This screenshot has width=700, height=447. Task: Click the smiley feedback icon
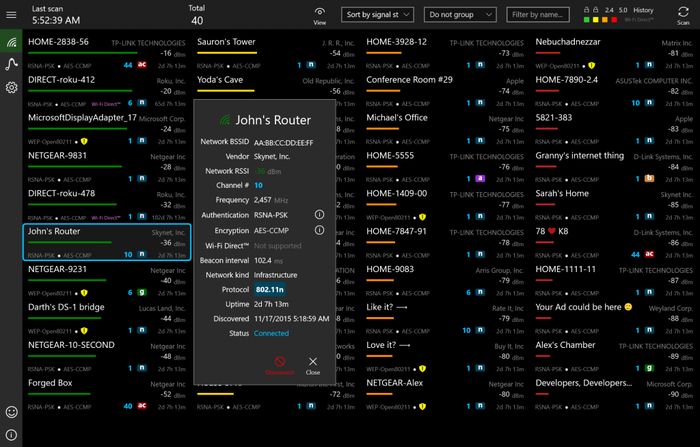[x=11, y=411]
